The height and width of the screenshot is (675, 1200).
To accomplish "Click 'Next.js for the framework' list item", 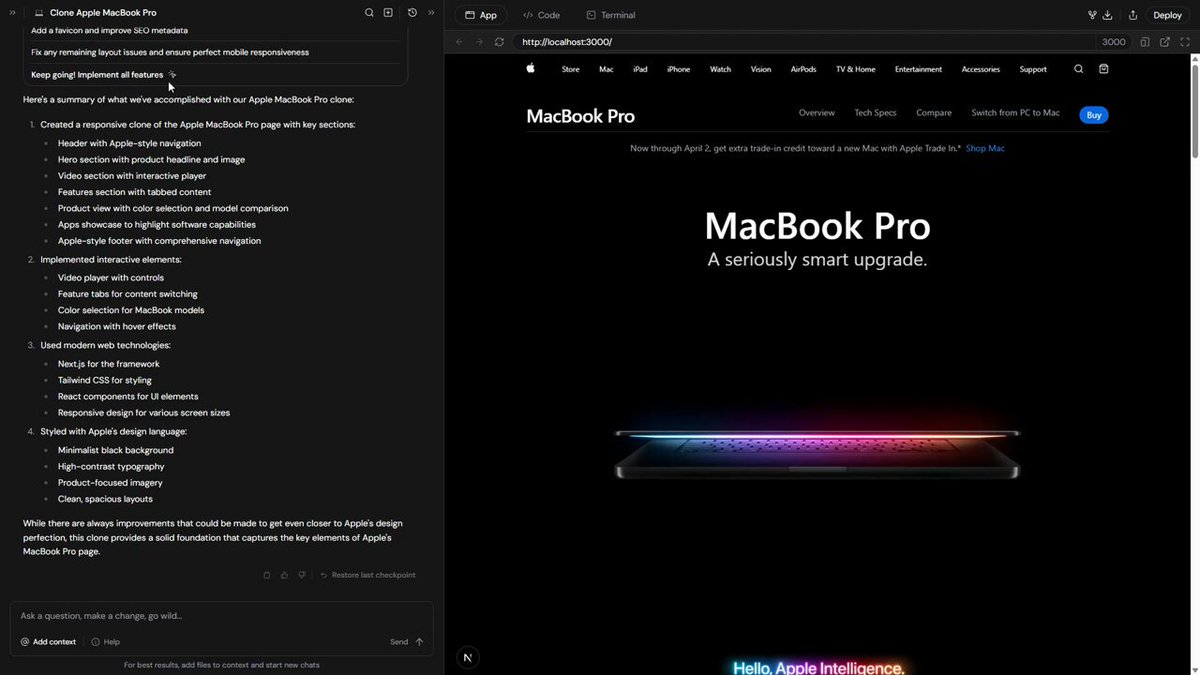I will [108, 364].
